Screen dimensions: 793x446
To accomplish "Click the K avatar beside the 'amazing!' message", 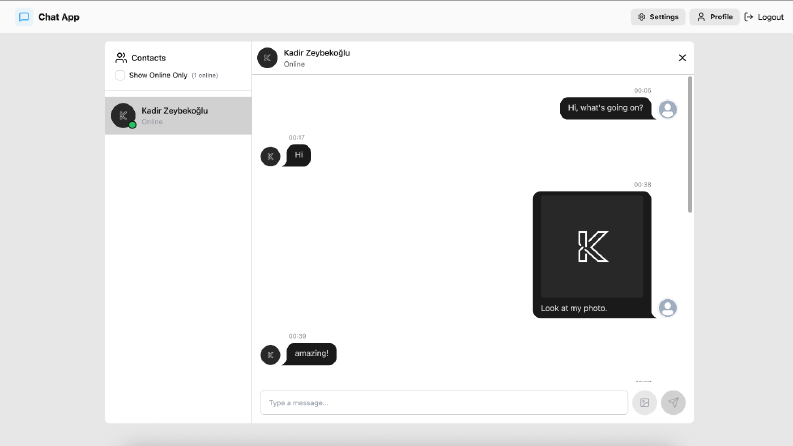I will [x=271, y=355].
